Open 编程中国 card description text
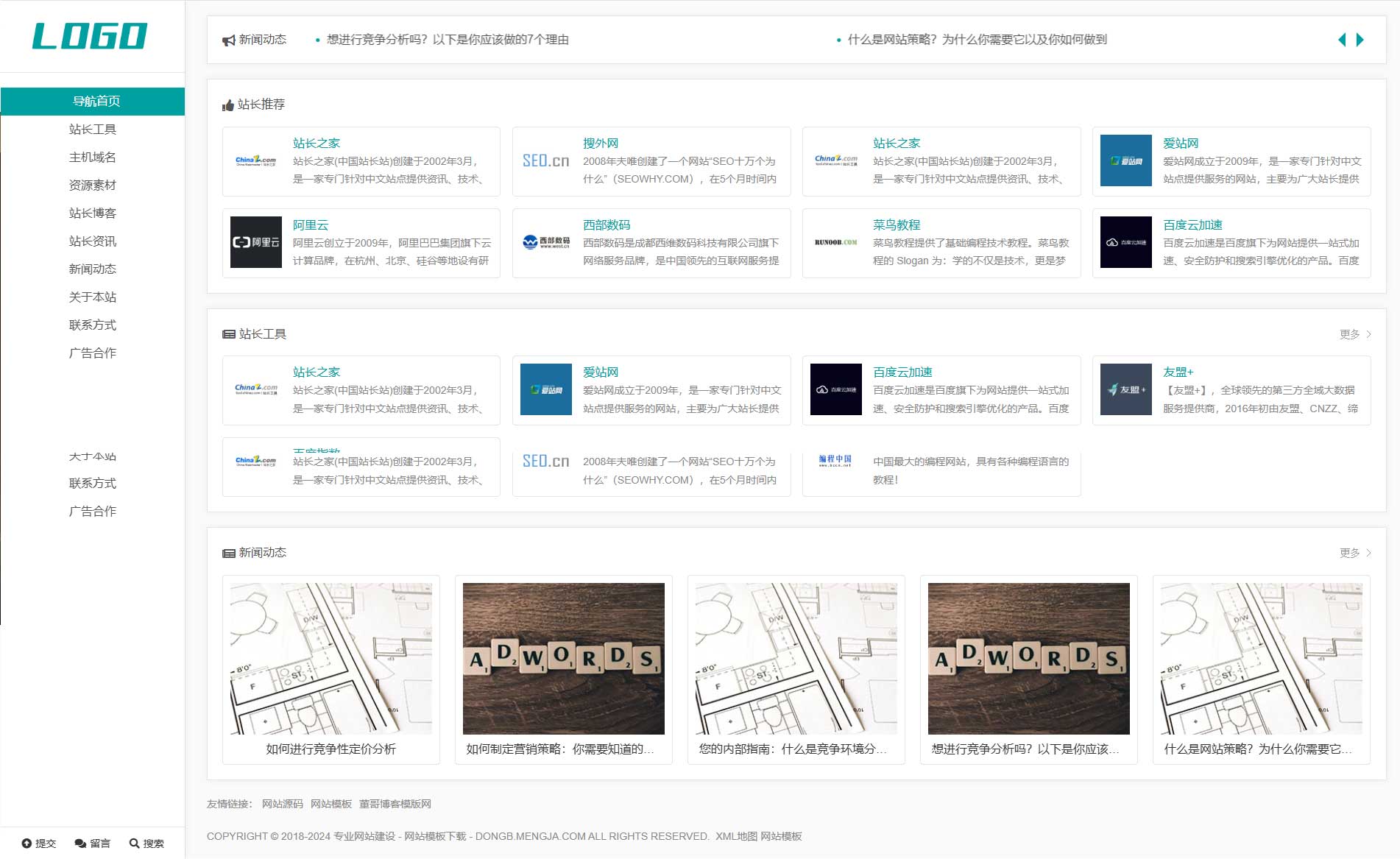Screen dimensions: 1400x859 pos(971,470)
